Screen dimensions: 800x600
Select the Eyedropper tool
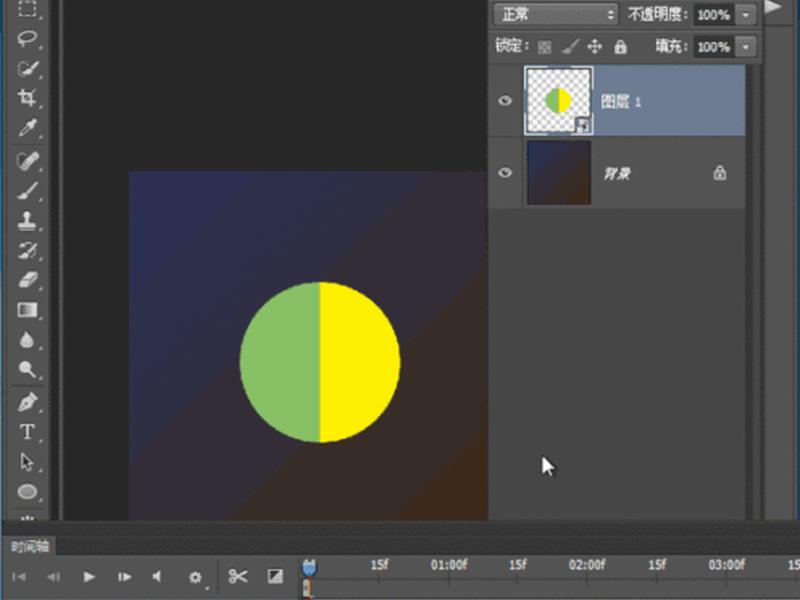(x=27, y=128)
